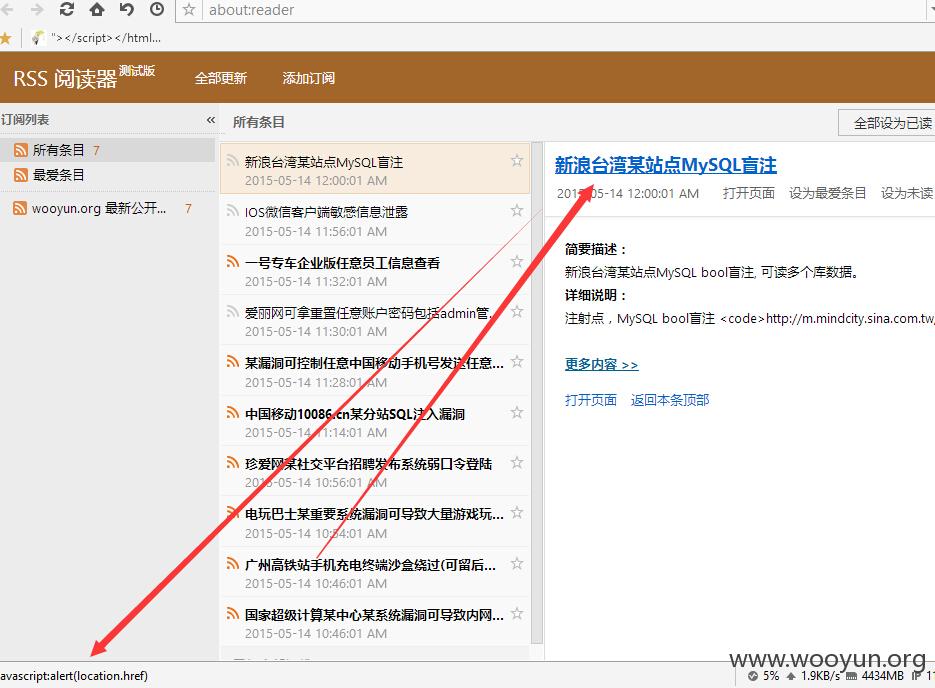Click the about:reader address field

[564, 10]
